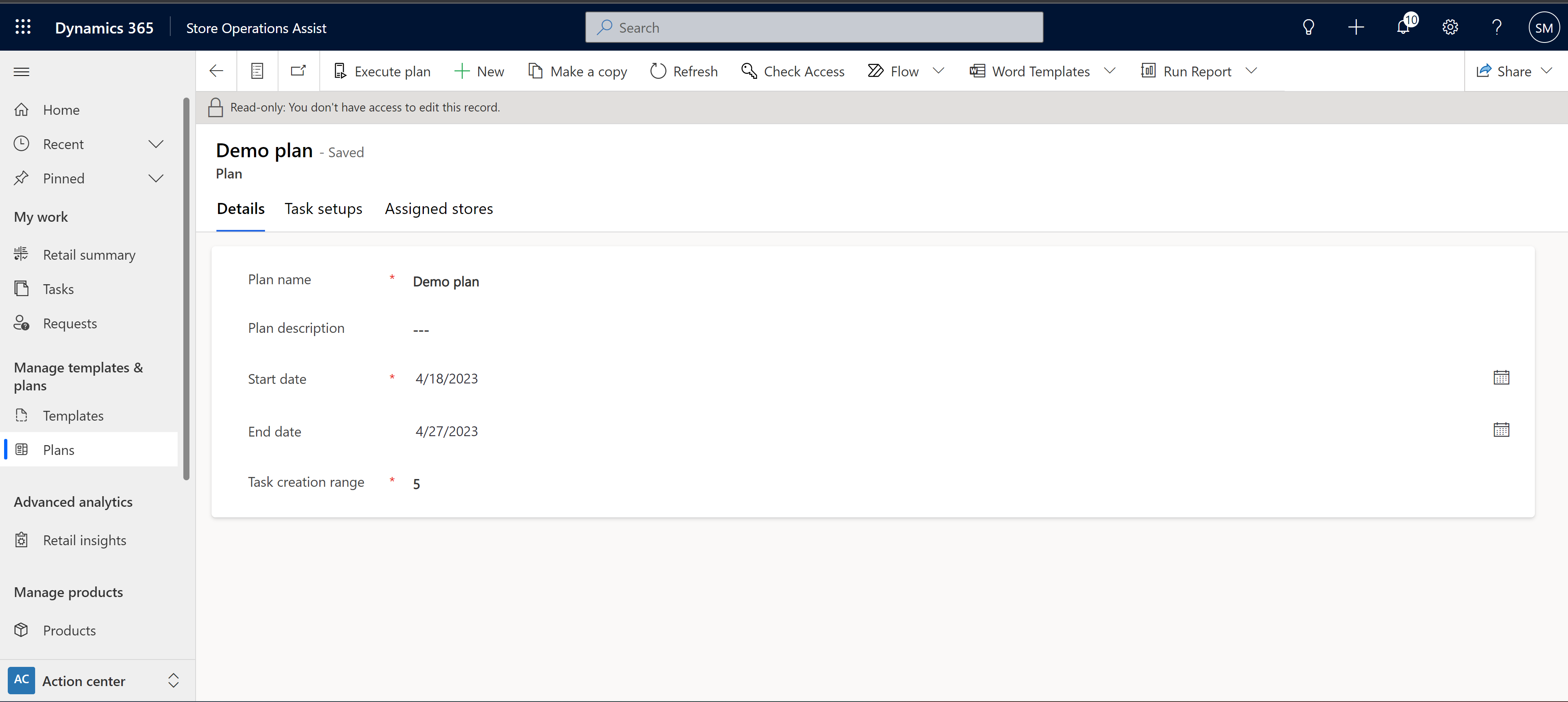Navigate to Retail insights section

pyautogui.click(x=84, y=540)
